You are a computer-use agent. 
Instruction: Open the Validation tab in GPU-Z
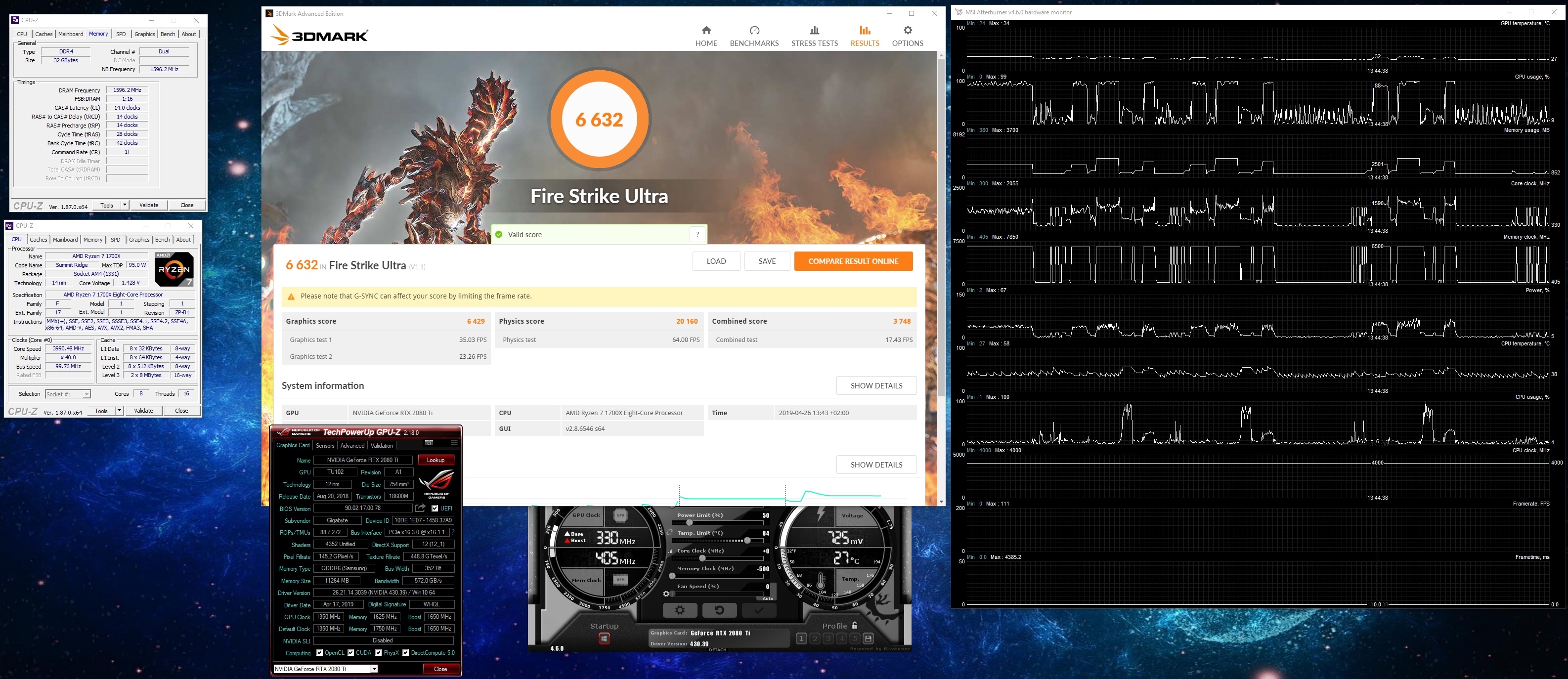(382, 445)
